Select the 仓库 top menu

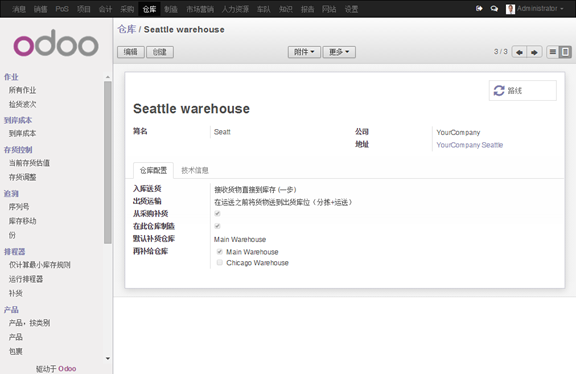point(149,9)
